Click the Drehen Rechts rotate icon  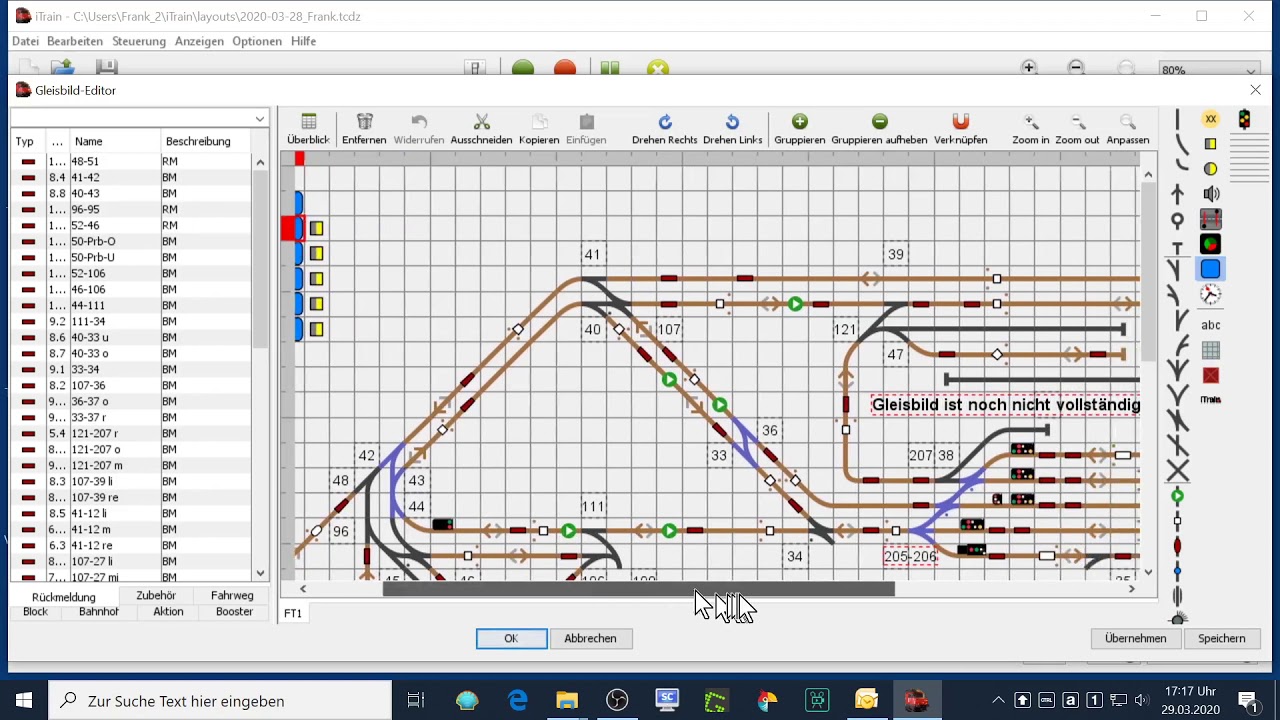(x=665, y=122)
